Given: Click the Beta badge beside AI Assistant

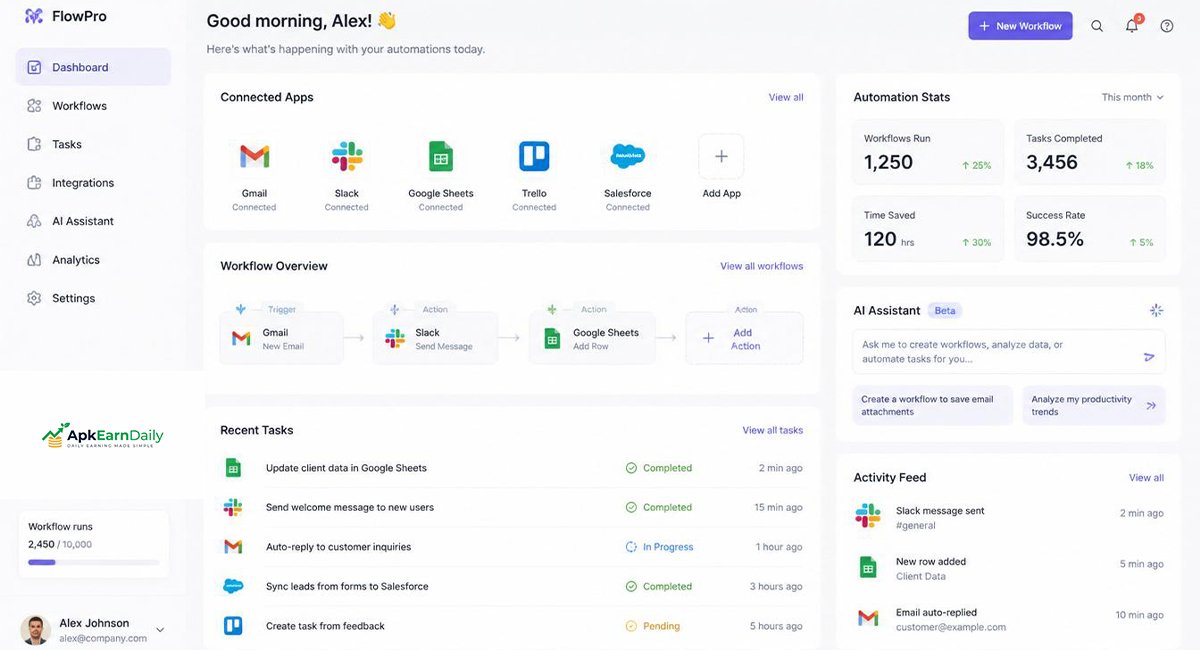Looking at the screenshot, I should coord(945,310).
